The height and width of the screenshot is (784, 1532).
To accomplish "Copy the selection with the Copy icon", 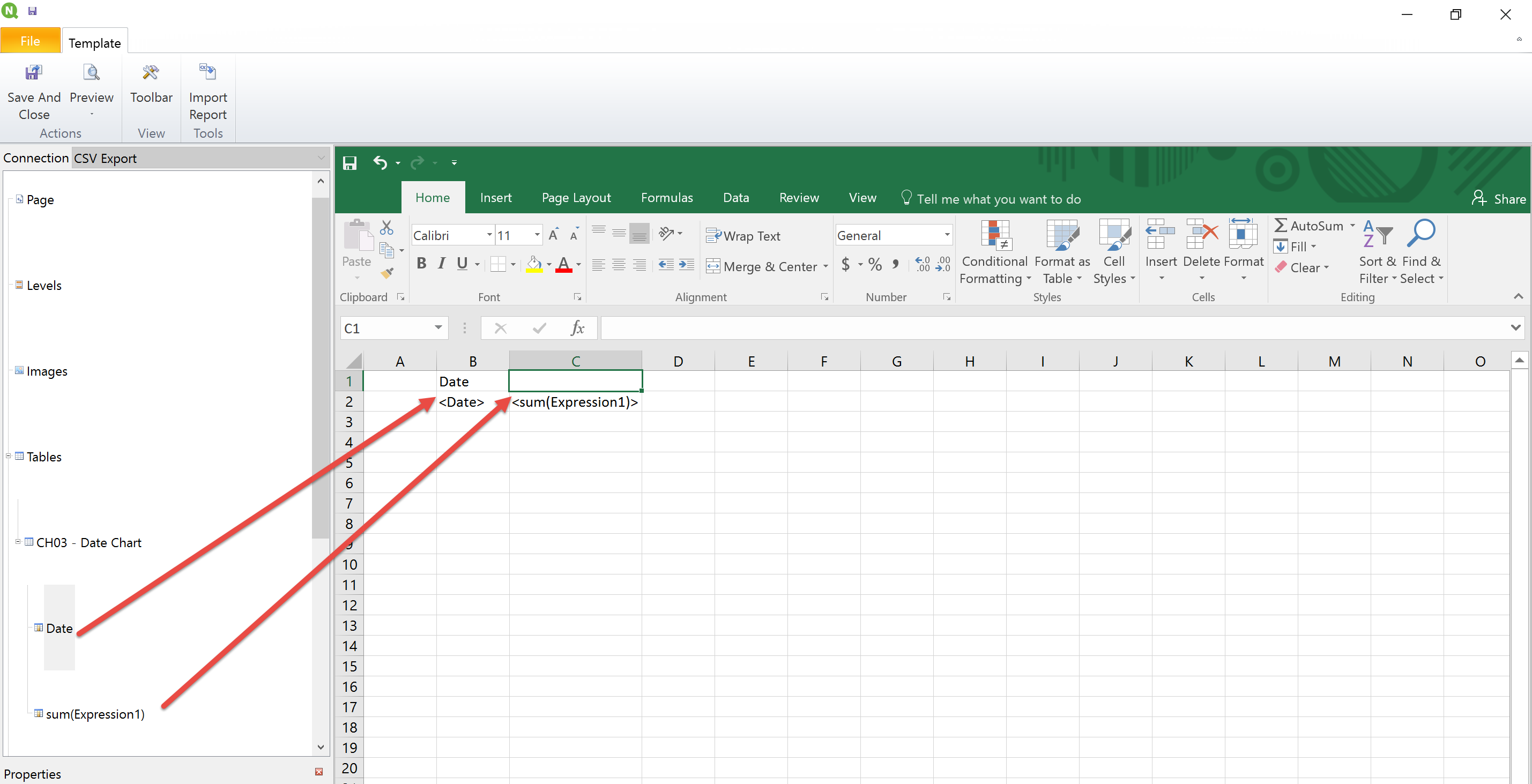I will [x=386, y=251].
